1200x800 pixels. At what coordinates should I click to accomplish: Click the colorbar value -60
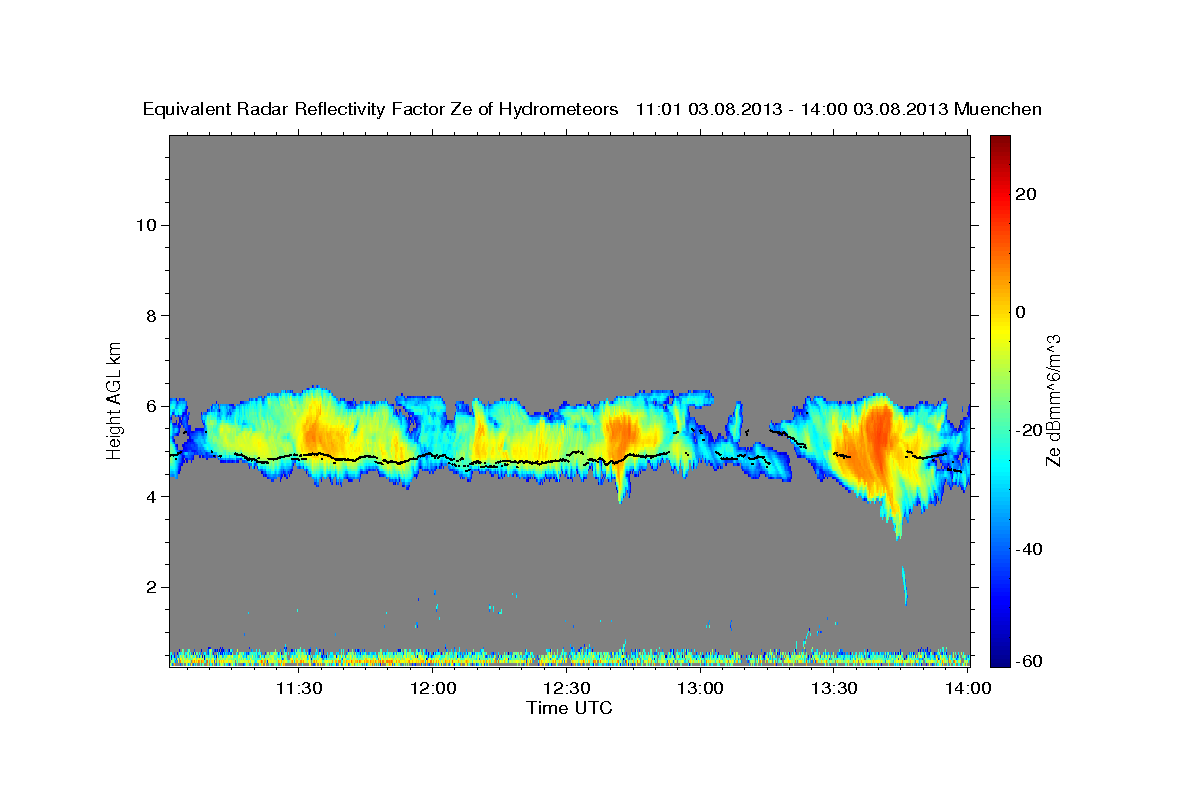click(1028, 661)
